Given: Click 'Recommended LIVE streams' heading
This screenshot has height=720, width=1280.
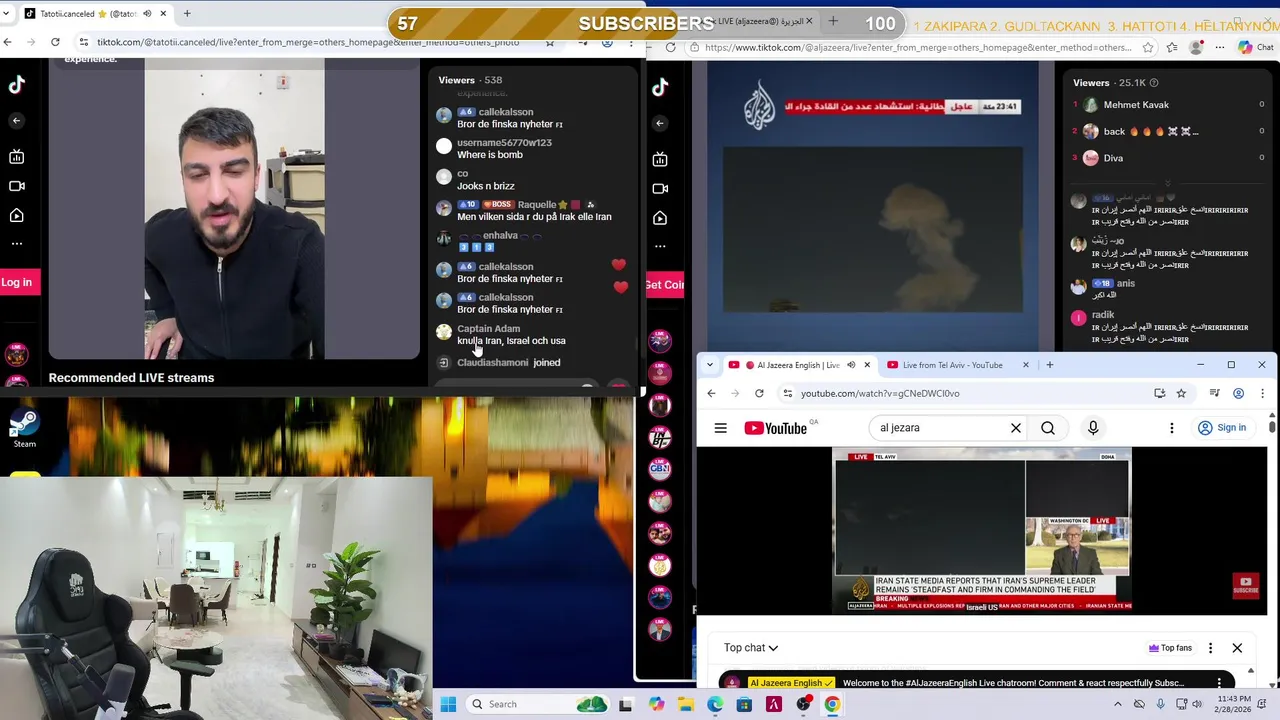Looking at the screenshot, I should click(x=131, y=378).
